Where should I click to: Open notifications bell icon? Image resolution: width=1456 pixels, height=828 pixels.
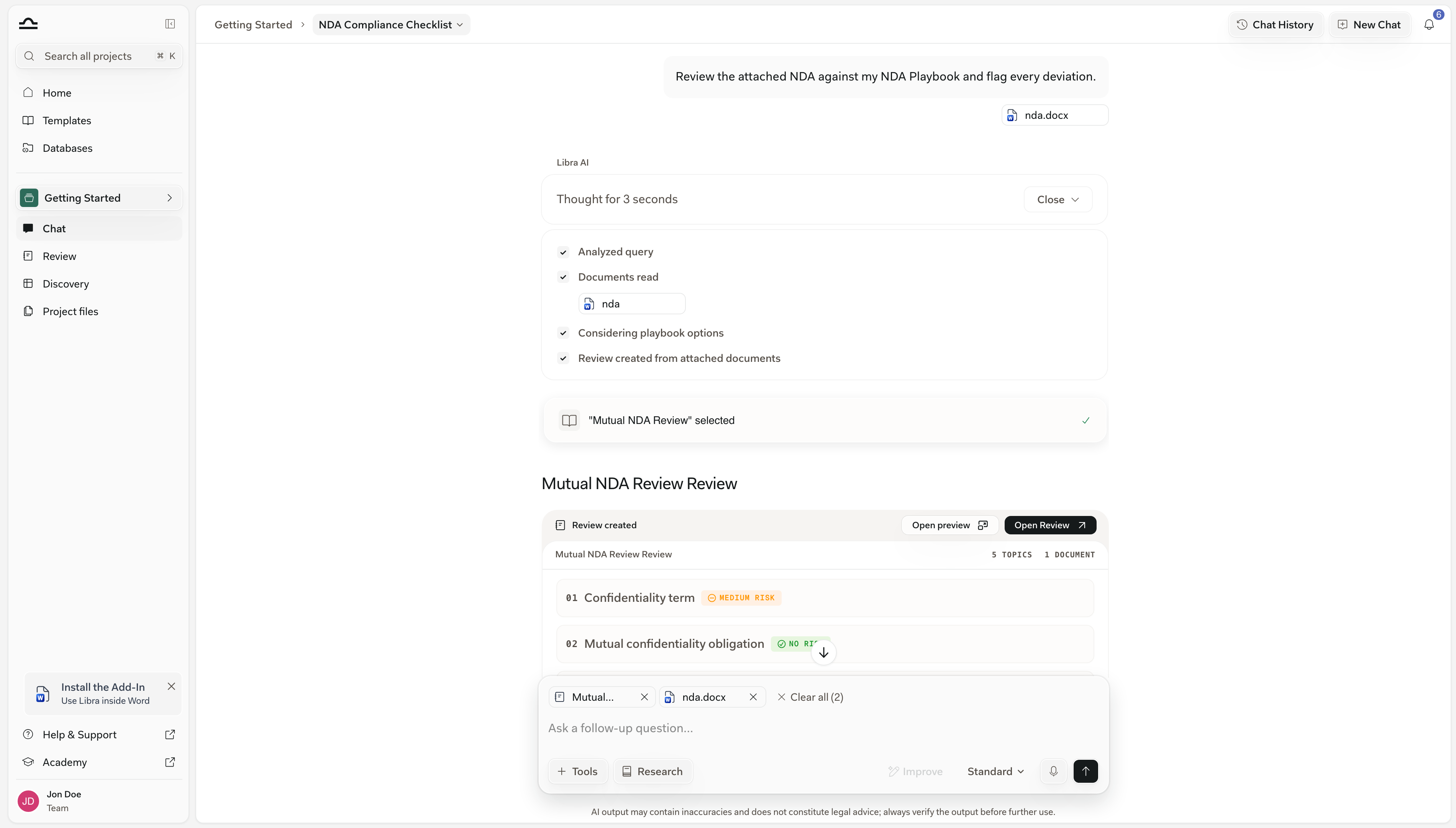click(x=1429, y=25)
